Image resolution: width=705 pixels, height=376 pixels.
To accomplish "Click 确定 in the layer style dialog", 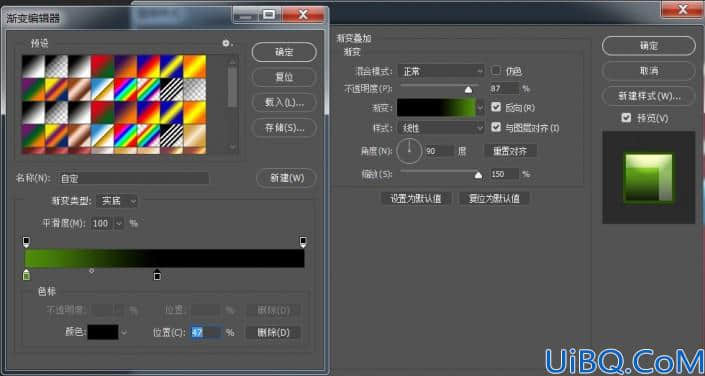I will point(649,46).
